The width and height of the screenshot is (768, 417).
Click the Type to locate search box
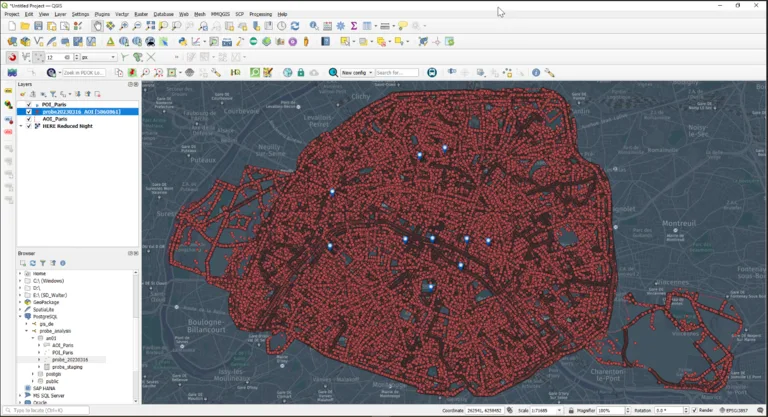[x=47, y=410]
